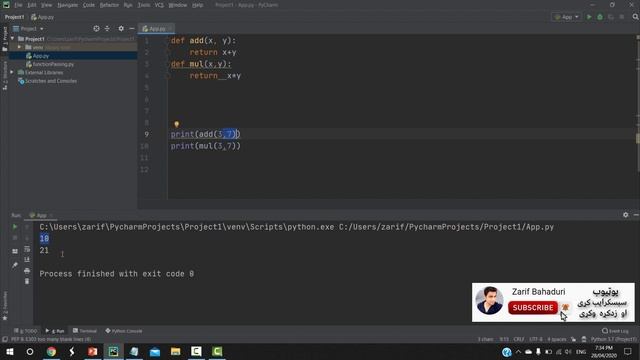Open File Explorer from the taskbar
The width and height of the screenshot is (640, 360).
(176, 351)
